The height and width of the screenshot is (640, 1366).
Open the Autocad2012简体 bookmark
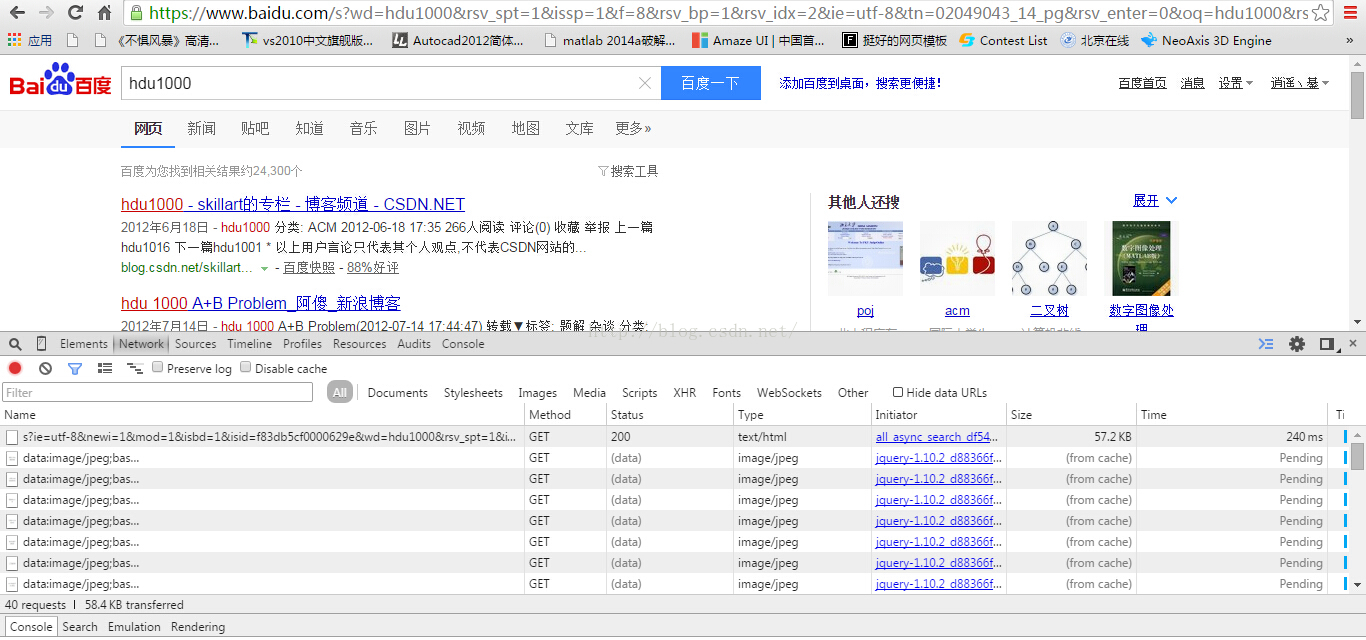458,41
